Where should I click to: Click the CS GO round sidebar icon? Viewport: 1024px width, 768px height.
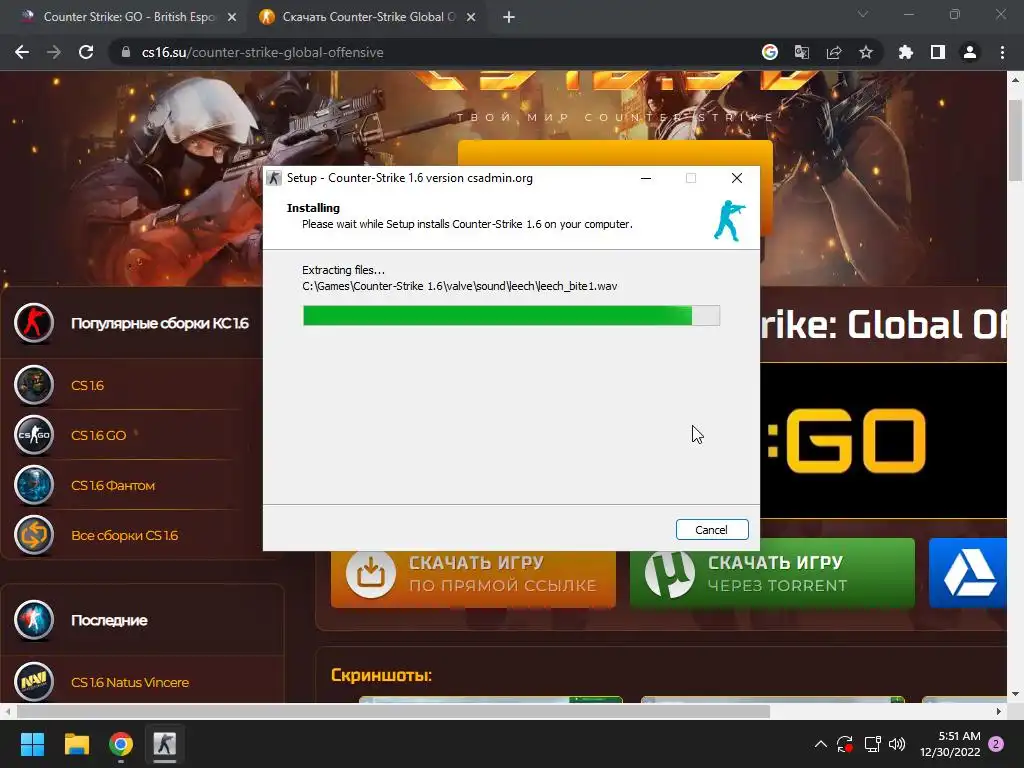coord(34,435)
